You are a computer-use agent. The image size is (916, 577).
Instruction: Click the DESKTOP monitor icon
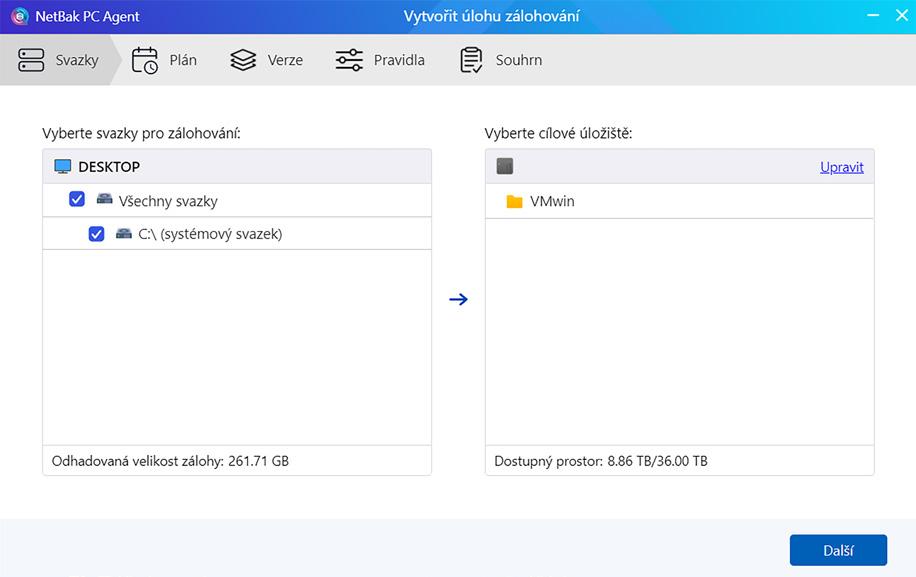63,167
